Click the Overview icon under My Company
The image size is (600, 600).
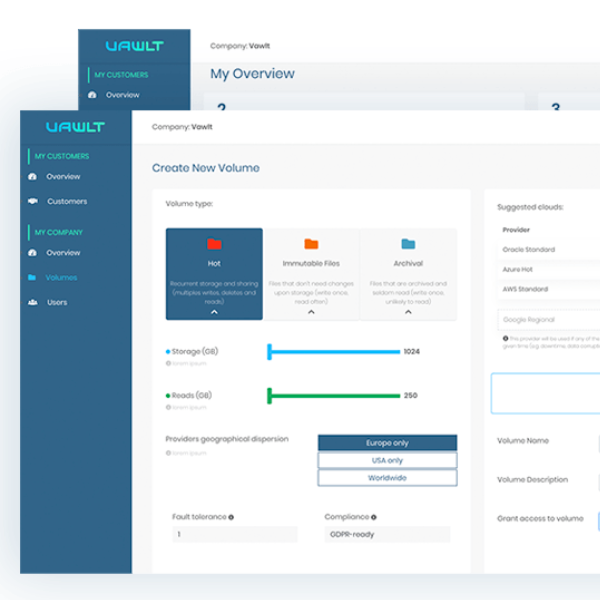point(33,253)
